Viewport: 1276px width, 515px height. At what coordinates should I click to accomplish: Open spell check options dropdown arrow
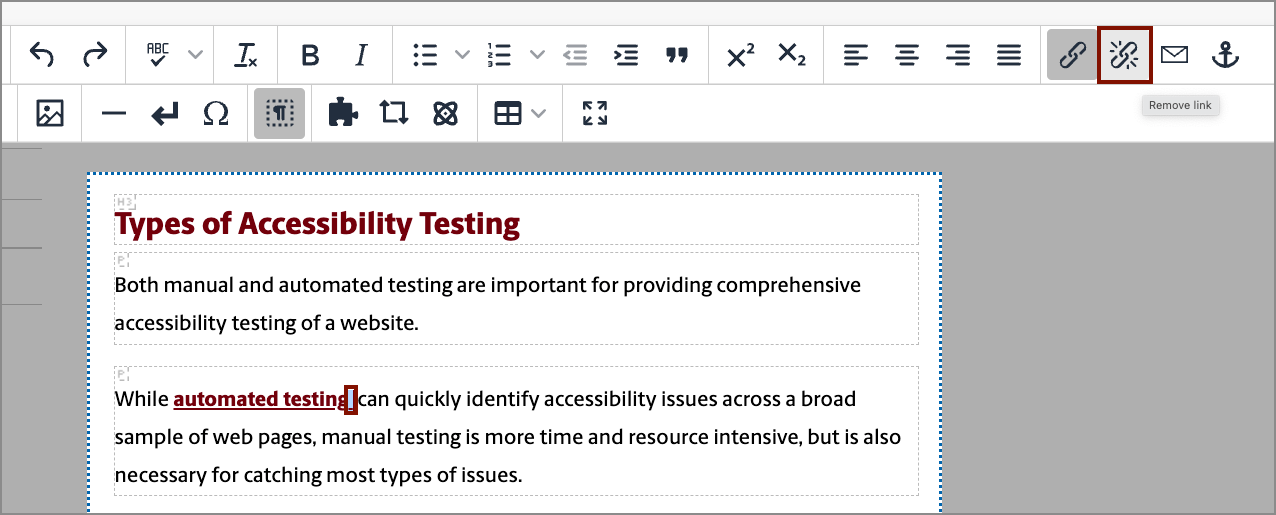(195, 55)
